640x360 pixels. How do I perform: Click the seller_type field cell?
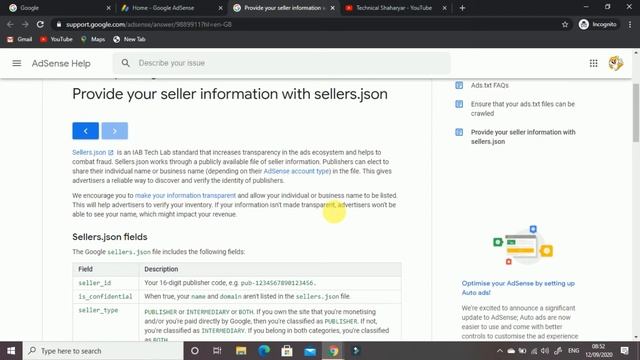[x=106, y=322]
